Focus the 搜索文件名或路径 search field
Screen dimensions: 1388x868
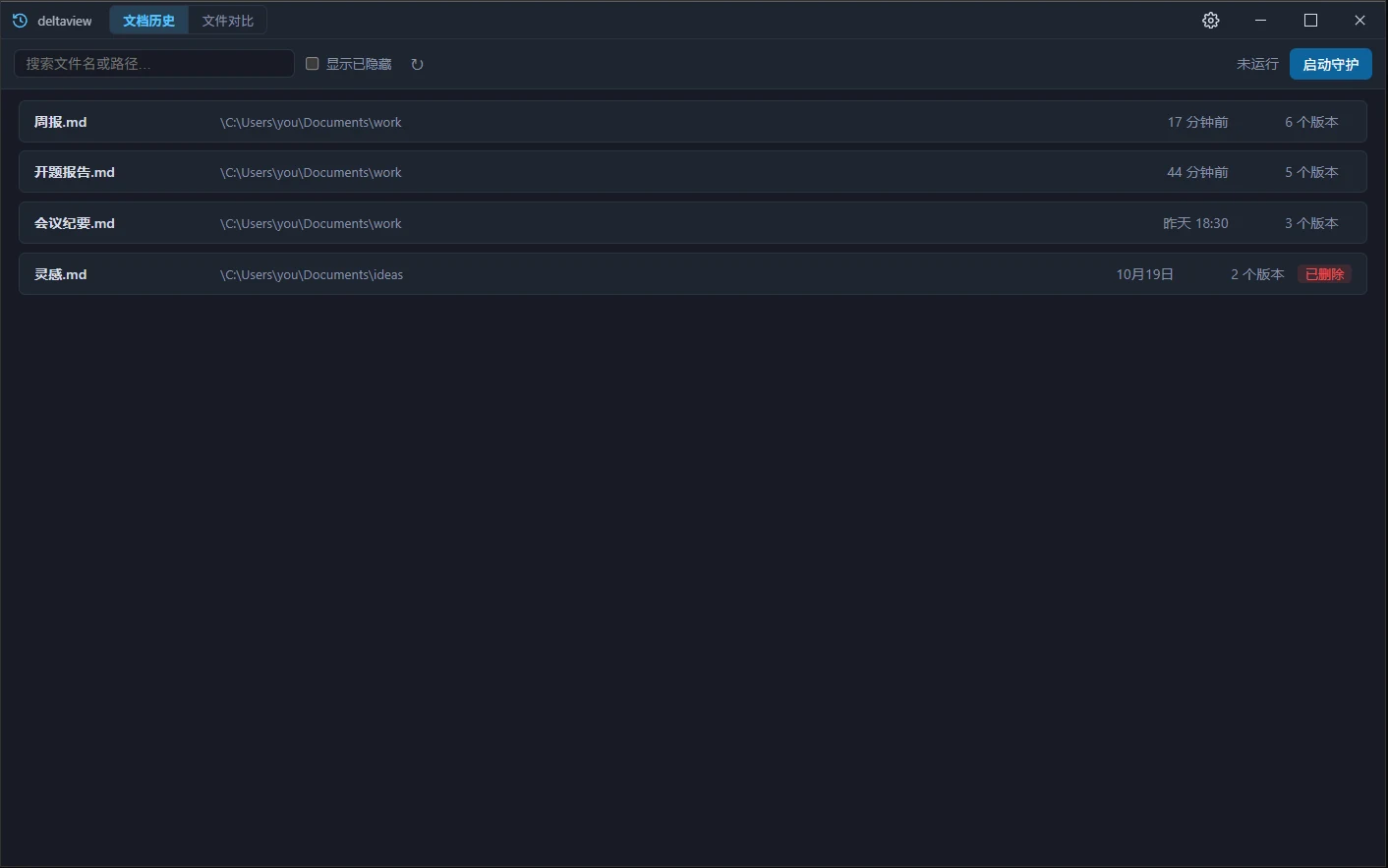coord(154,64)
